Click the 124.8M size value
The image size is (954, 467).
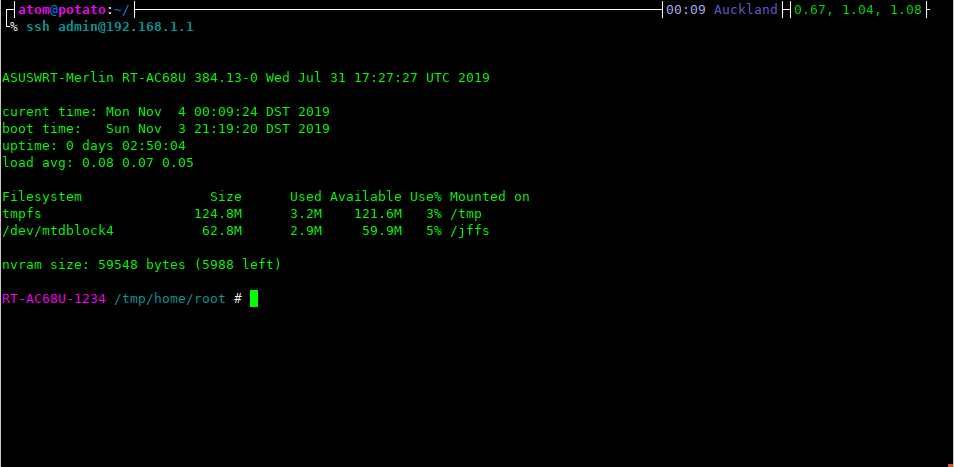(218, 214)
